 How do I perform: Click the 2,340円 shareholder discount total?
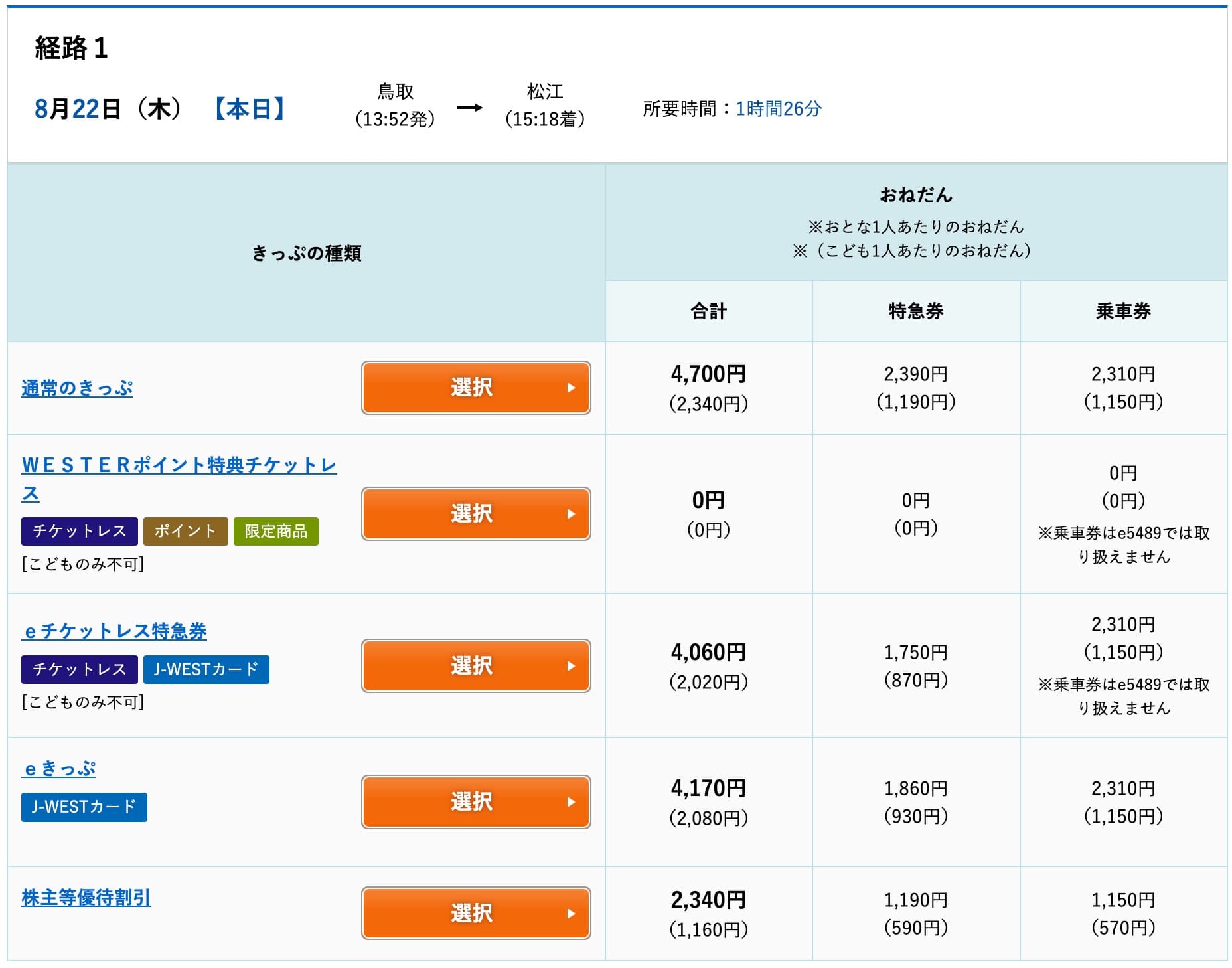708,900
